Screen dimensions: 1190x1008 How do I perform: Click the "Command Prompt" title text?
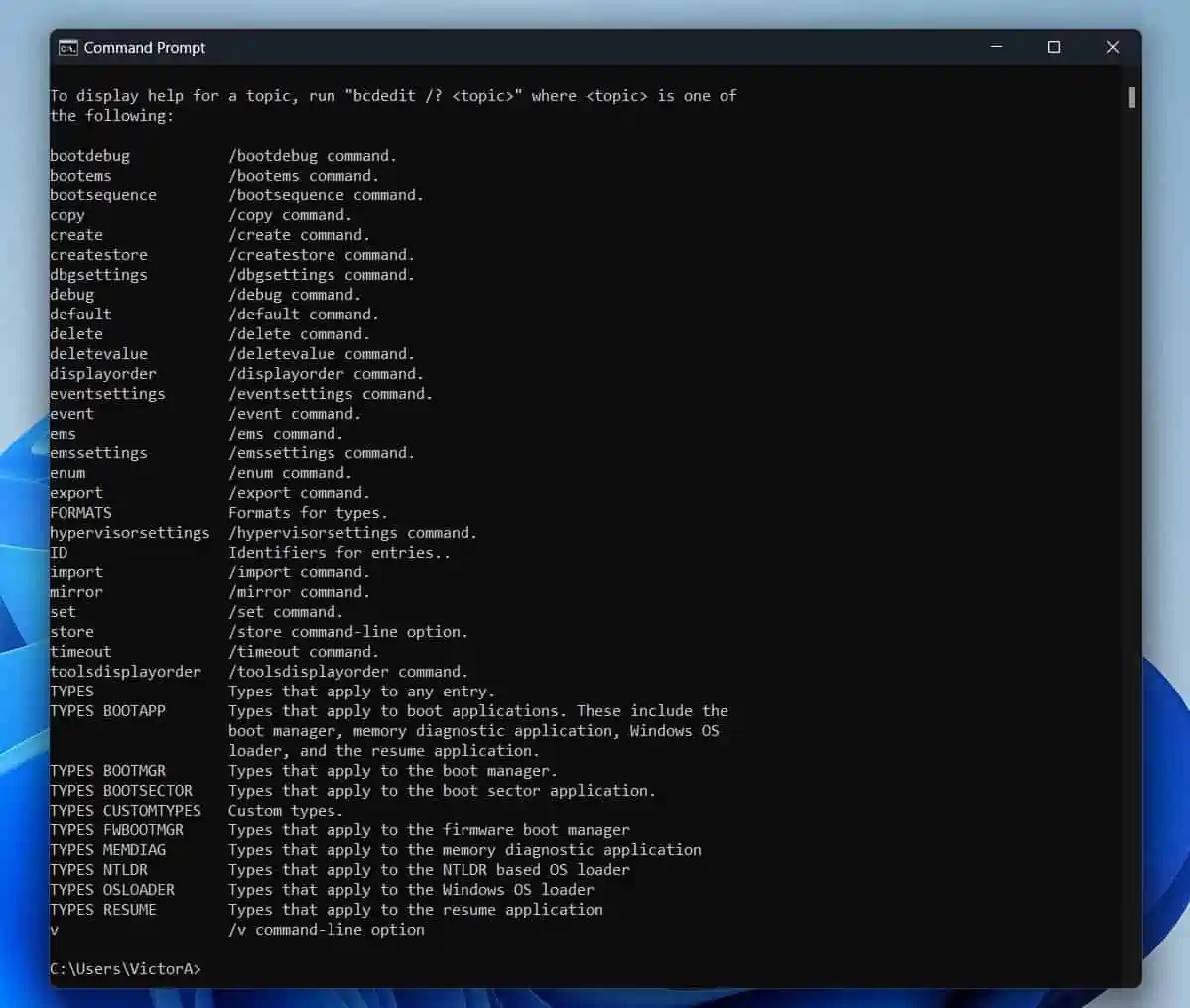pos(145,48)
